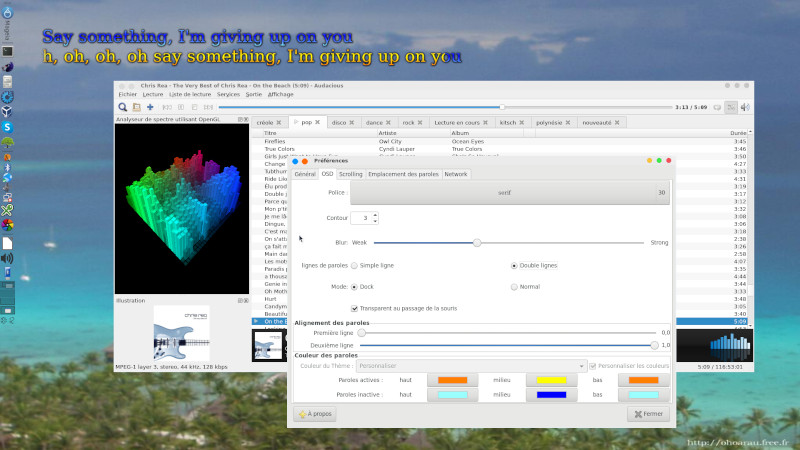Click the terminal icon in the left dock

pyautogui.click(x=7, y=50)
